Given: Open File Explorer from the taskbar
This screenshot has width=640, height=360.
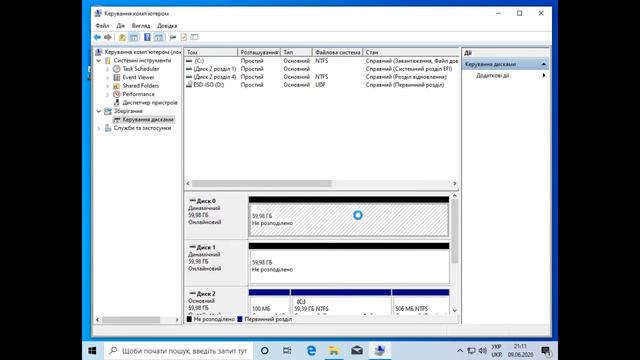Looking at the screenshot, I should point(334,351).
